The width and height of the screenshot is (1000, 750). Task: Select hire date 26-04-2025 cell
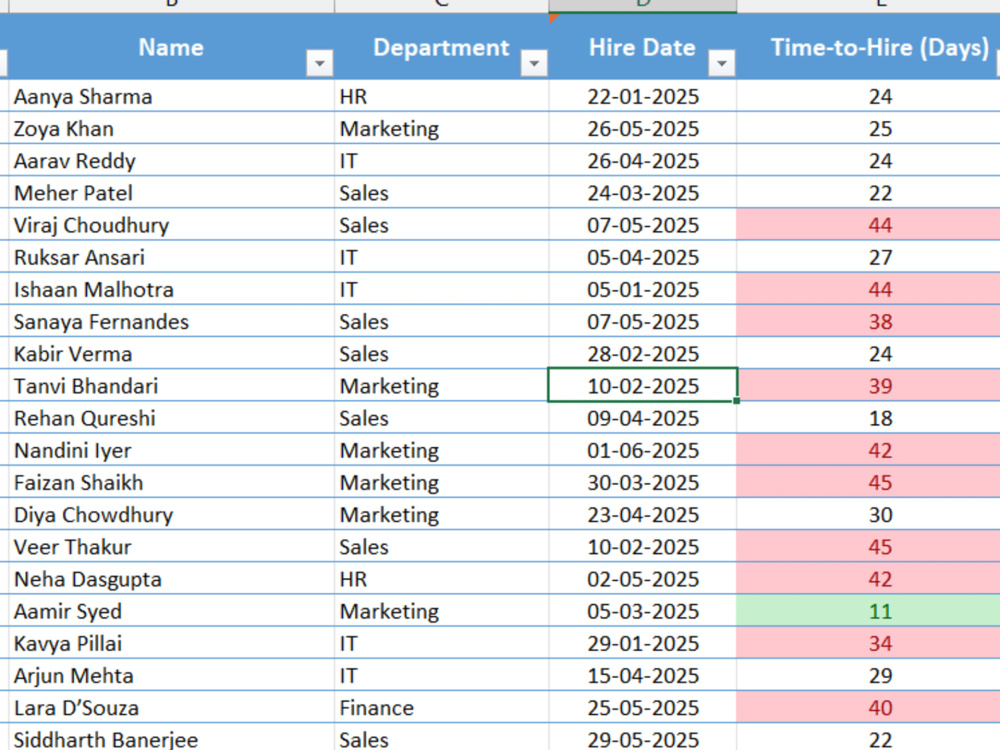[x=642, y=161]
